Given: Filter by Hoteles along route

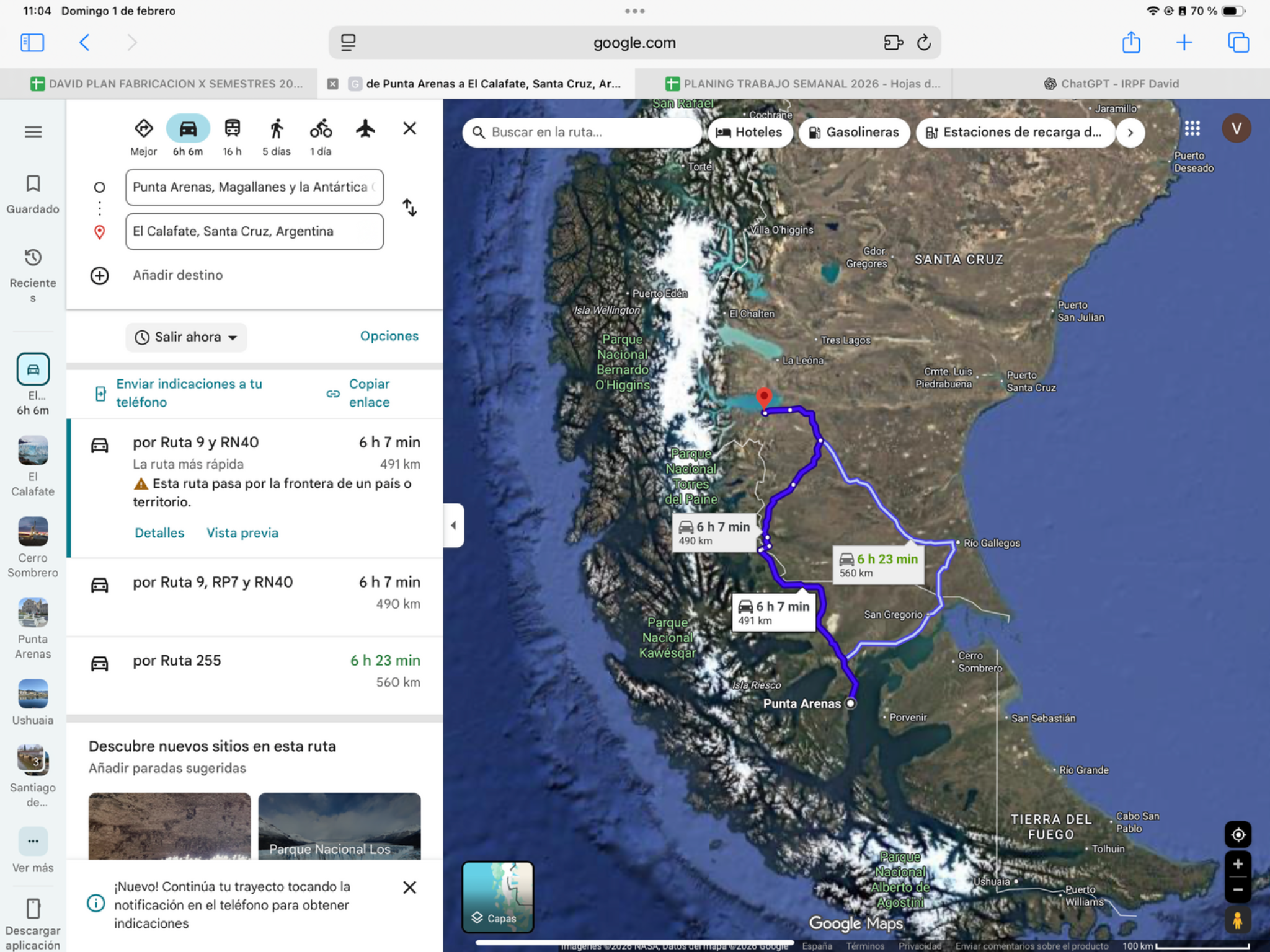Looking at the screenshot, I should coord(750,133).
